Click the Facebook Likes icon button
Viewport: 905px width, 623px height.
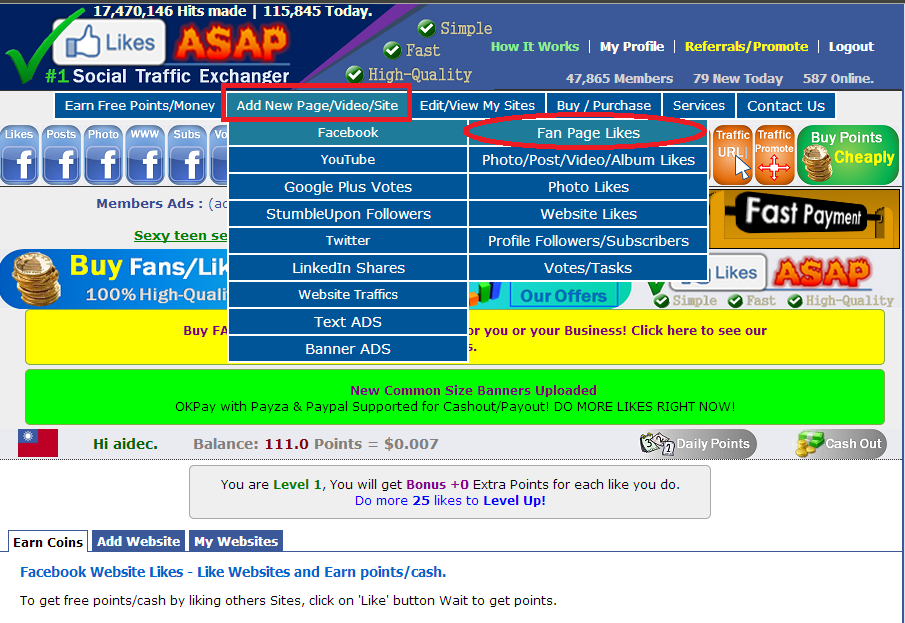20,155
